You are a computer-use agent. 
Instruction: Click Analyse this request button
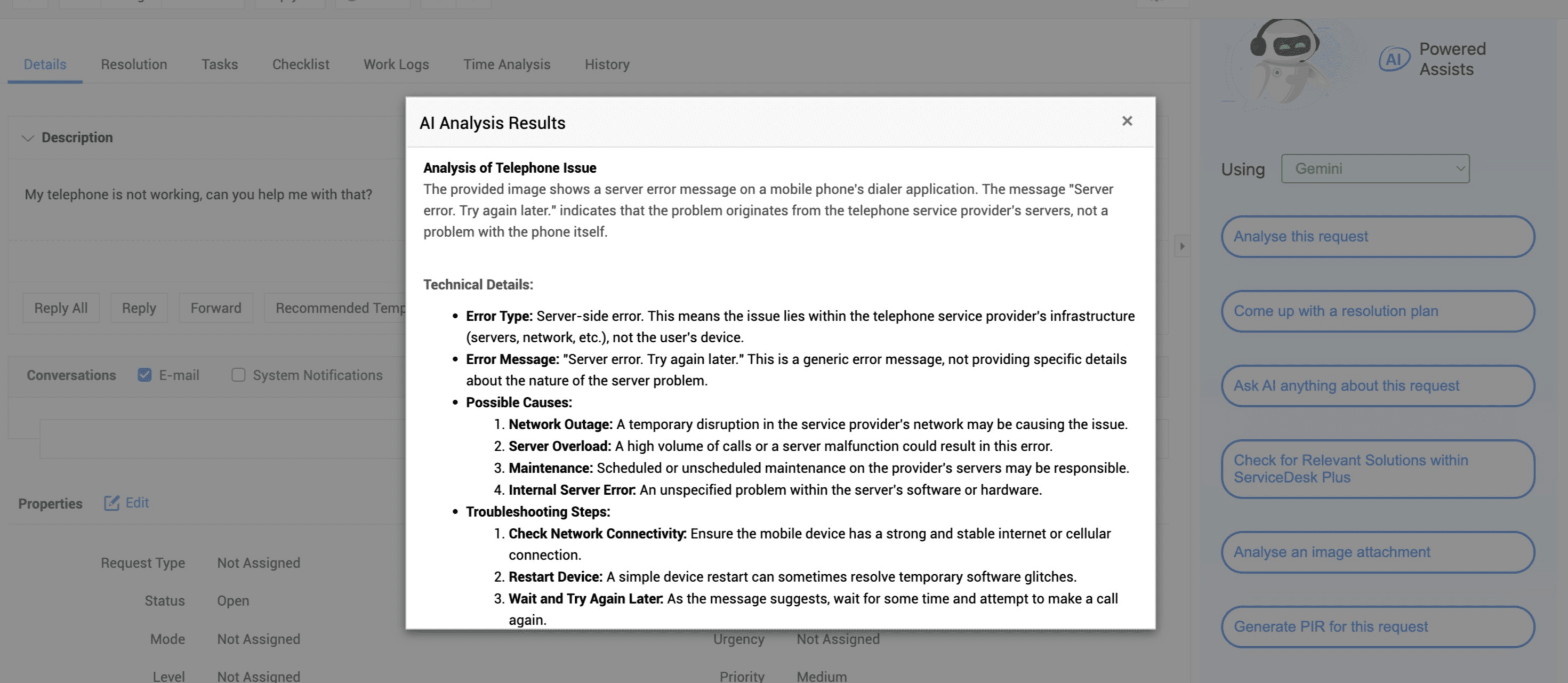click(1378, 237)
